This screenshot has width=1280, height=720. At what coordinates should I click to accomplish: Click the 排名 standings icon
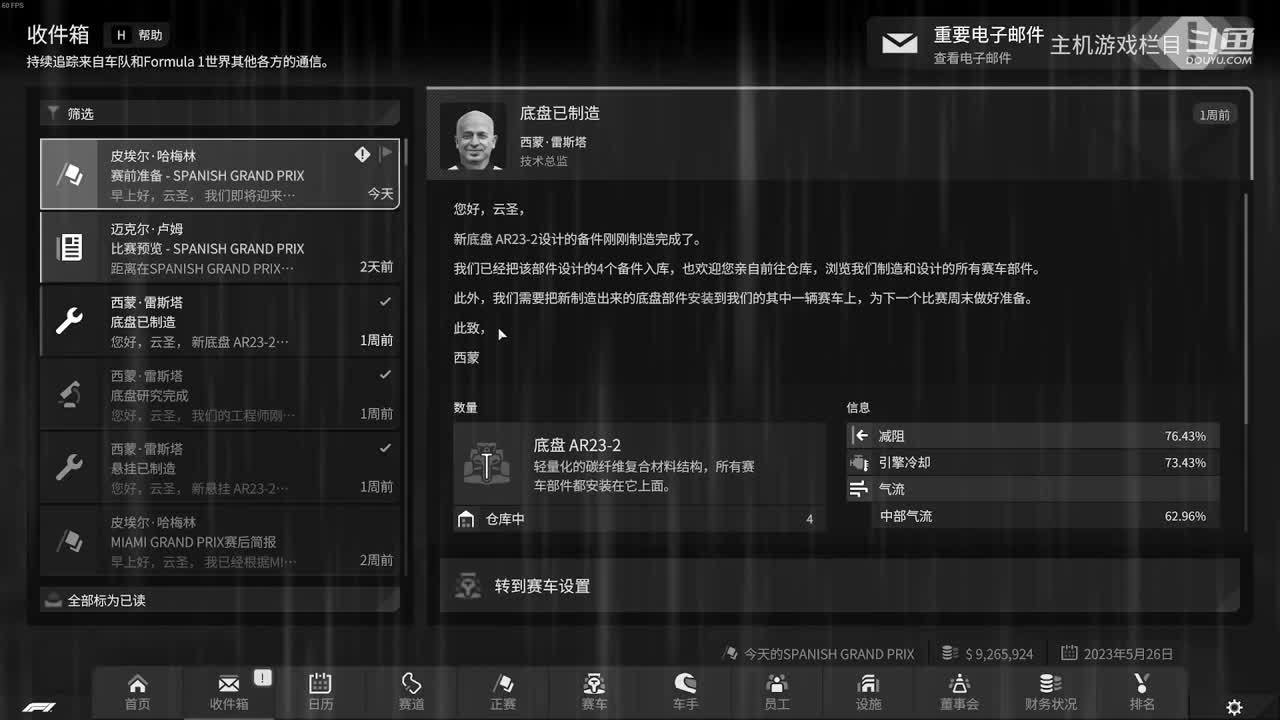[x=1141, y=683]
